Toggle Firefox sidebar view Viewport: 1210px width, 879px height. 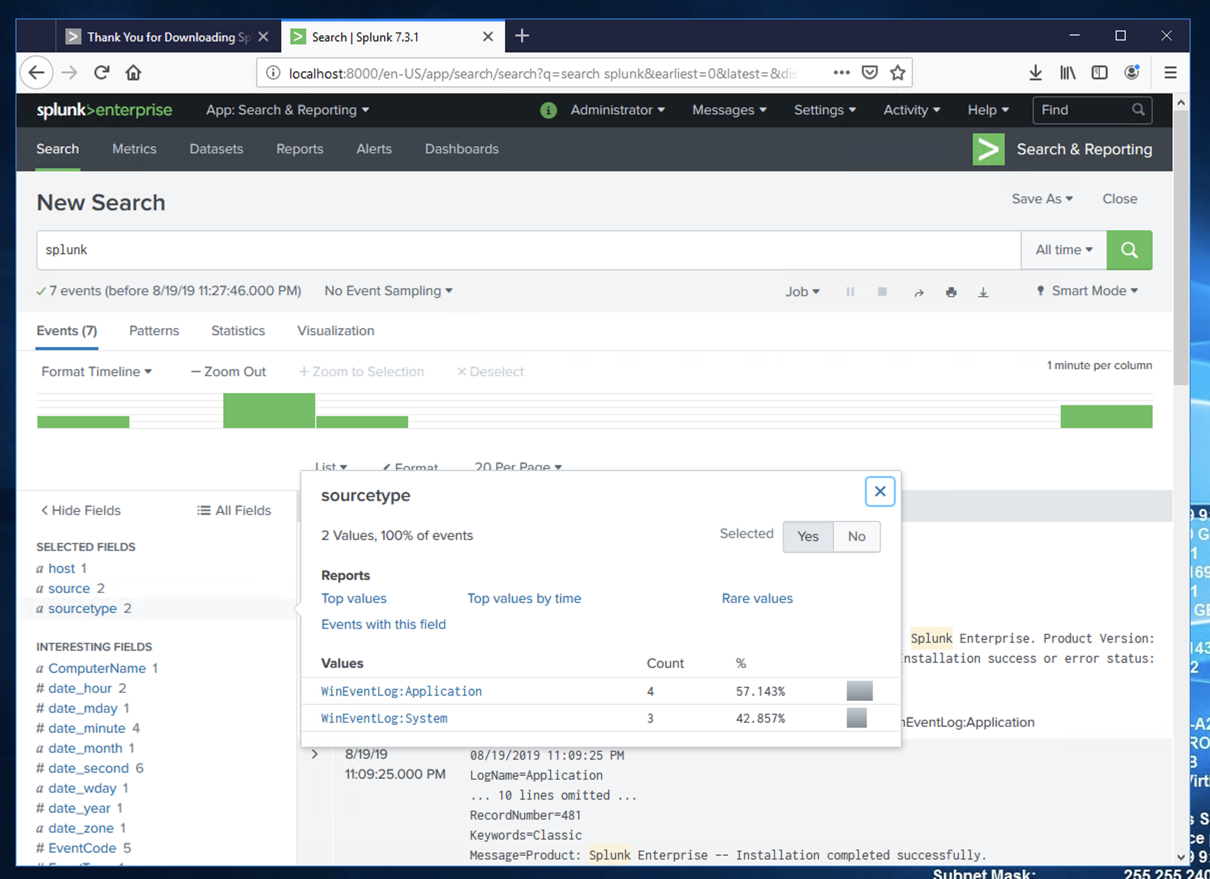[1099, 72]
